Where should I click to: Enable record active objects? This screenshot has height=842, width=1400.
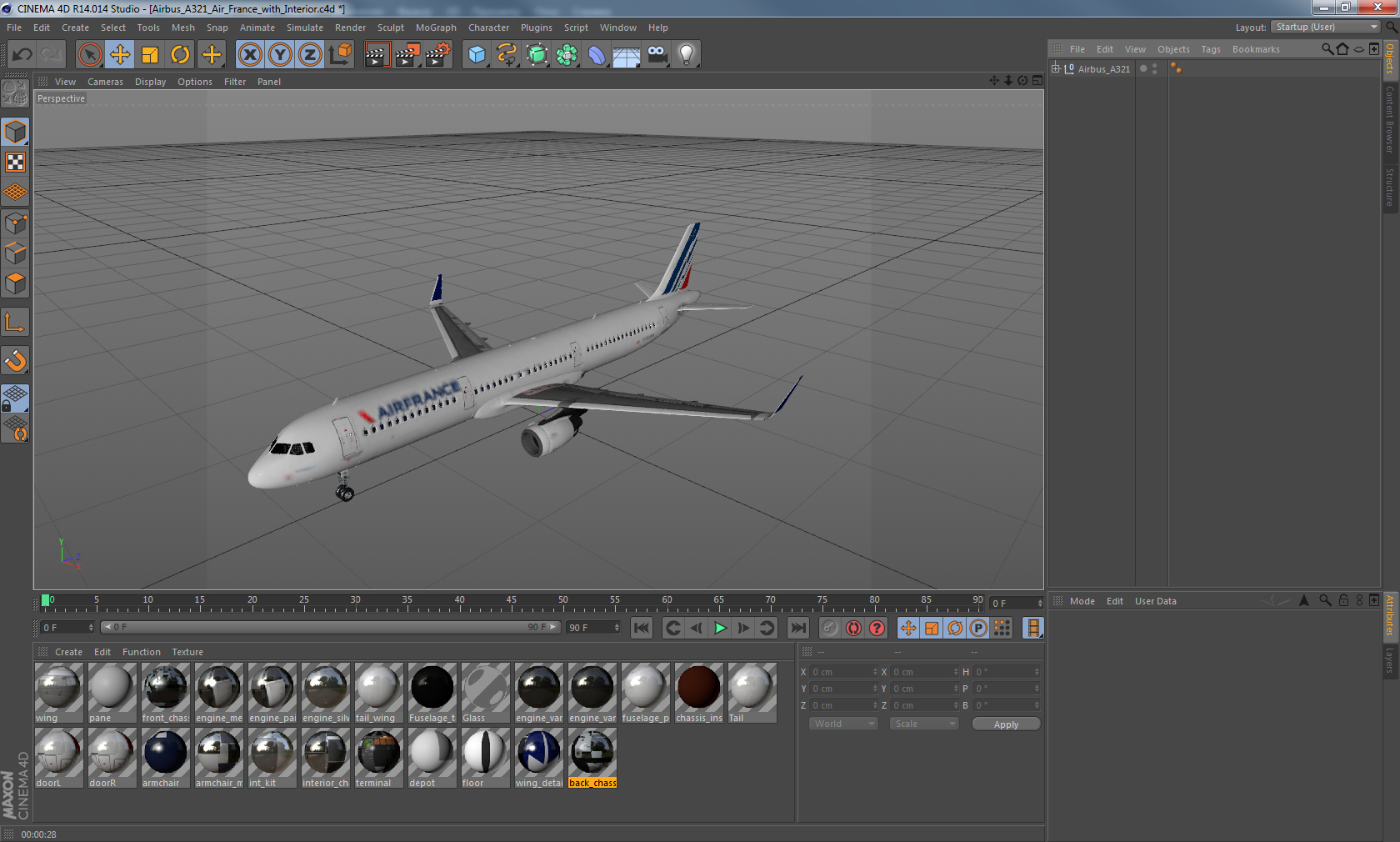click(830, 628)
